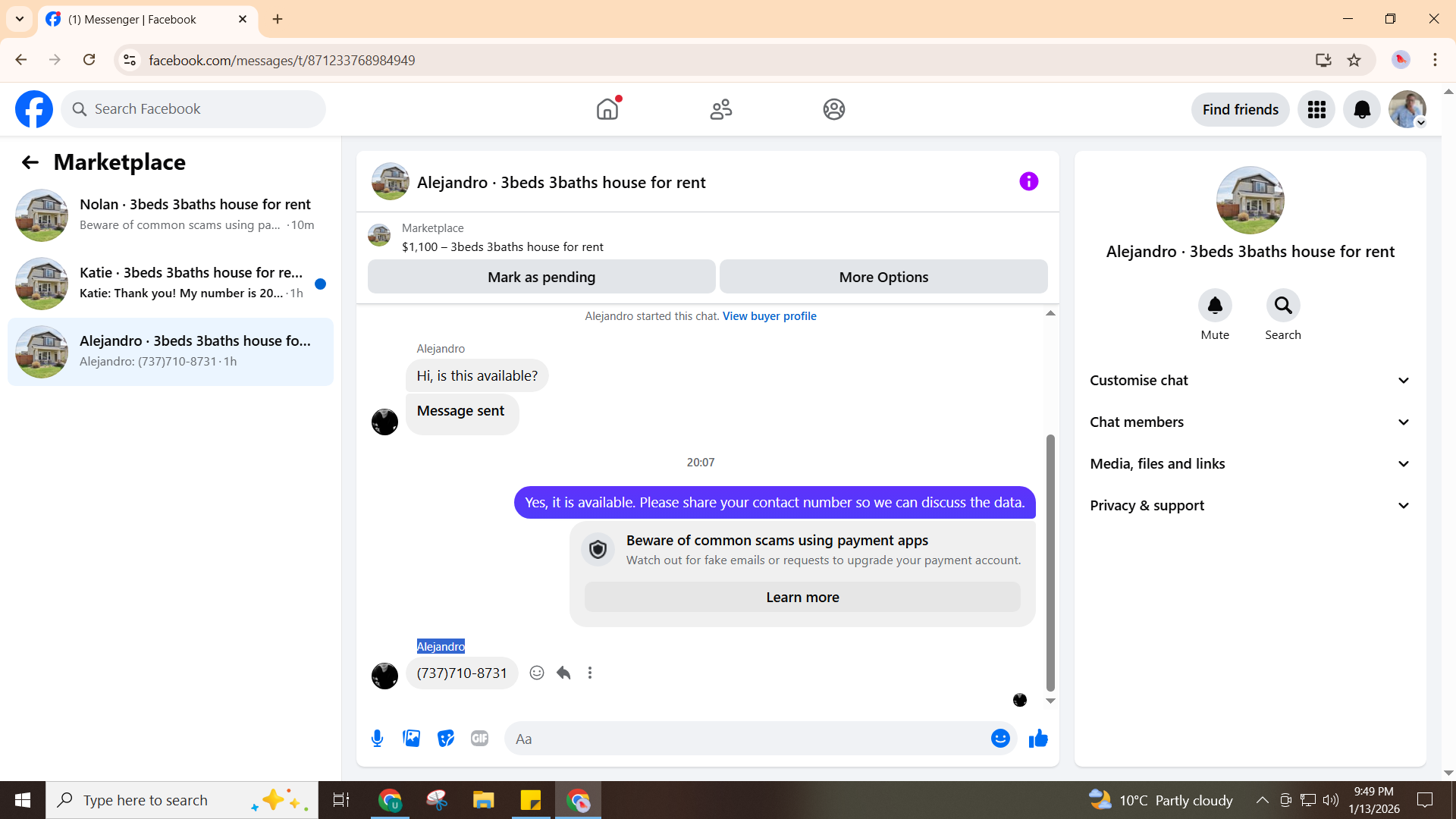This screenshot has height=819, width=1456.
Task: Open the sticker picker icon
Action: click(446, 739)
